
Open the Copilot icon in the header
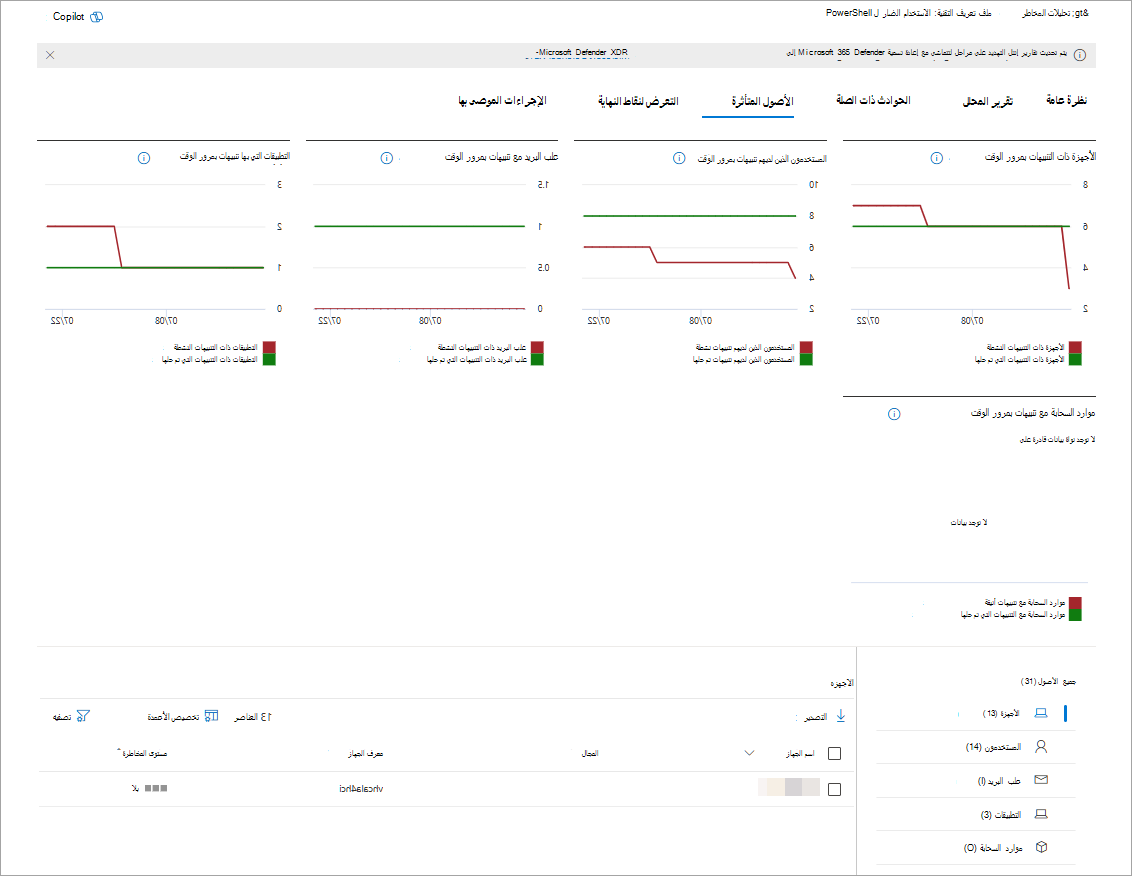tap(96, 17)
